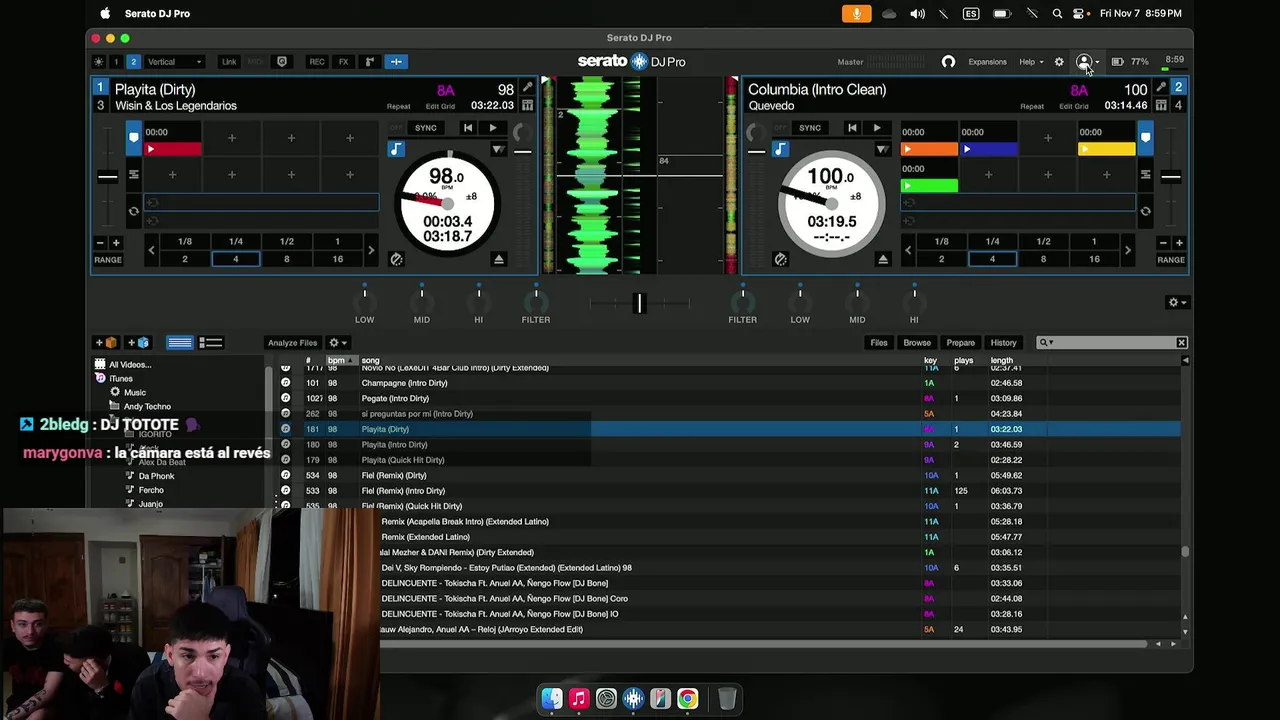1280x720 pixels.
Task: Open the Browse tab
Action: click(x=917, y=343)
